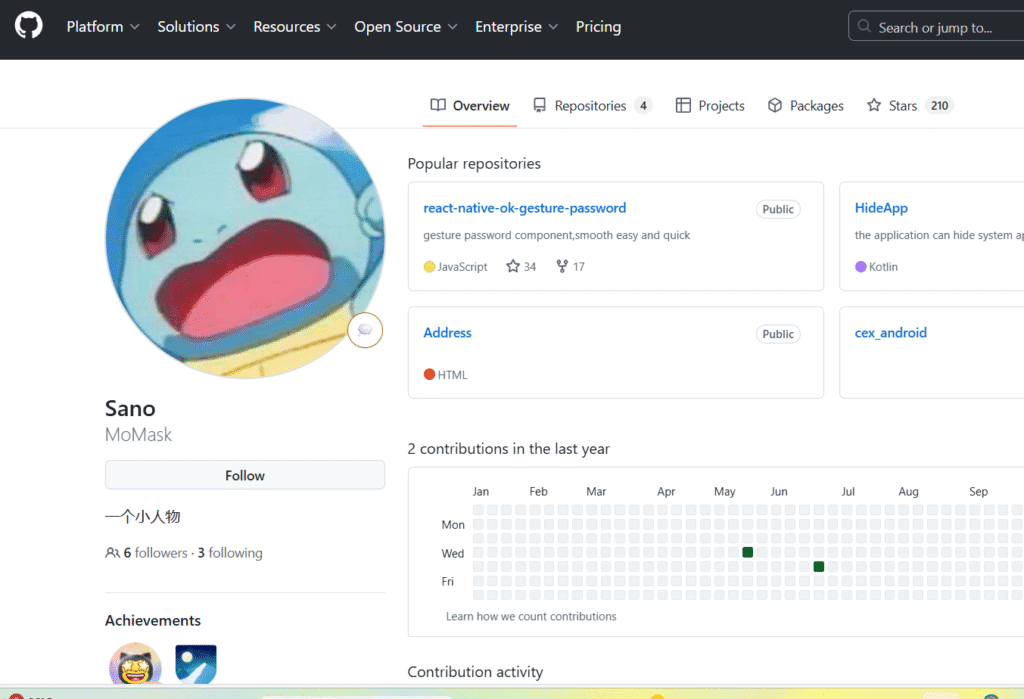Open react-native-ok-gesture-password repository
The image size is (1024, 699).
pyautogui.click(x=525, y=208)
